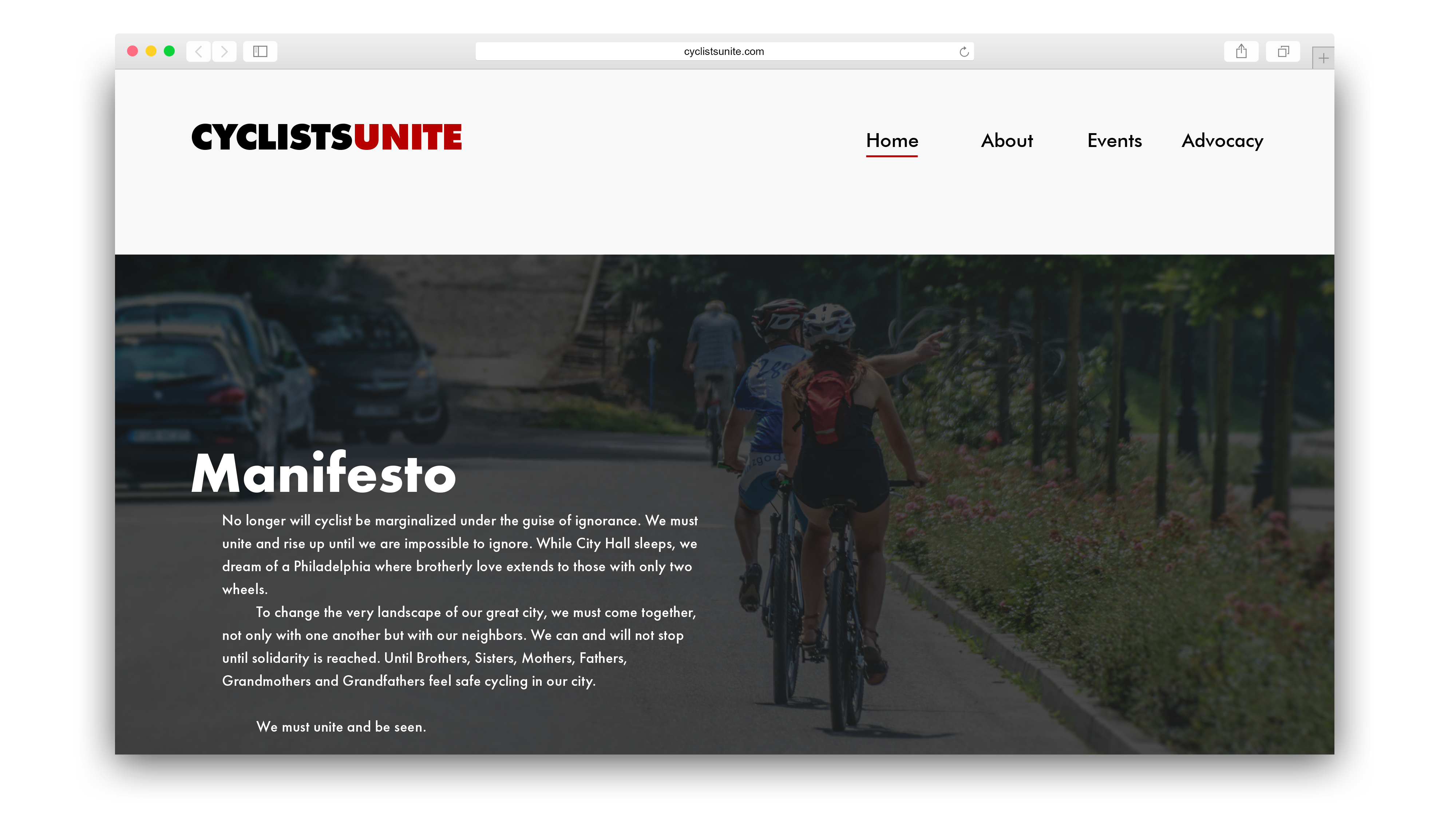Screen dimensions: 1456x816
Task: Open the About nav item
Action: tap(1007, 141)
